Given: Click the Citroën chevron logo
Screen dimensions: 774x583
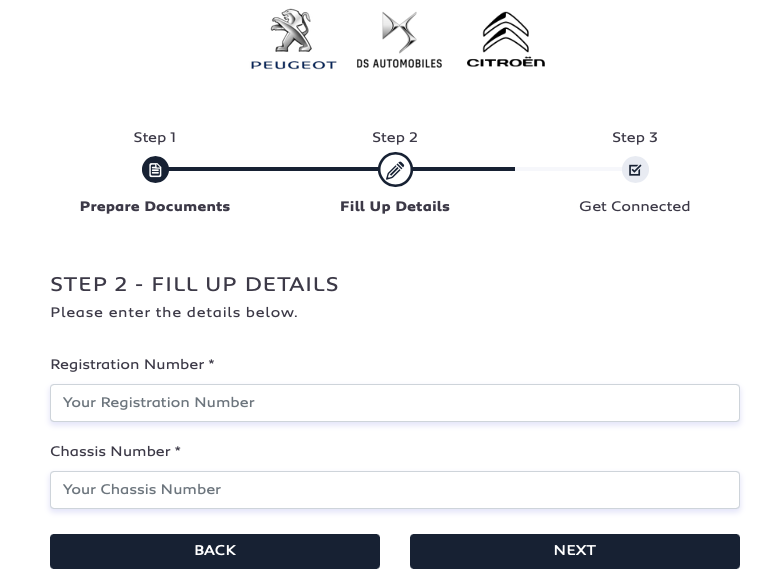Looking at the screenshot, I should tap(506, 32).
